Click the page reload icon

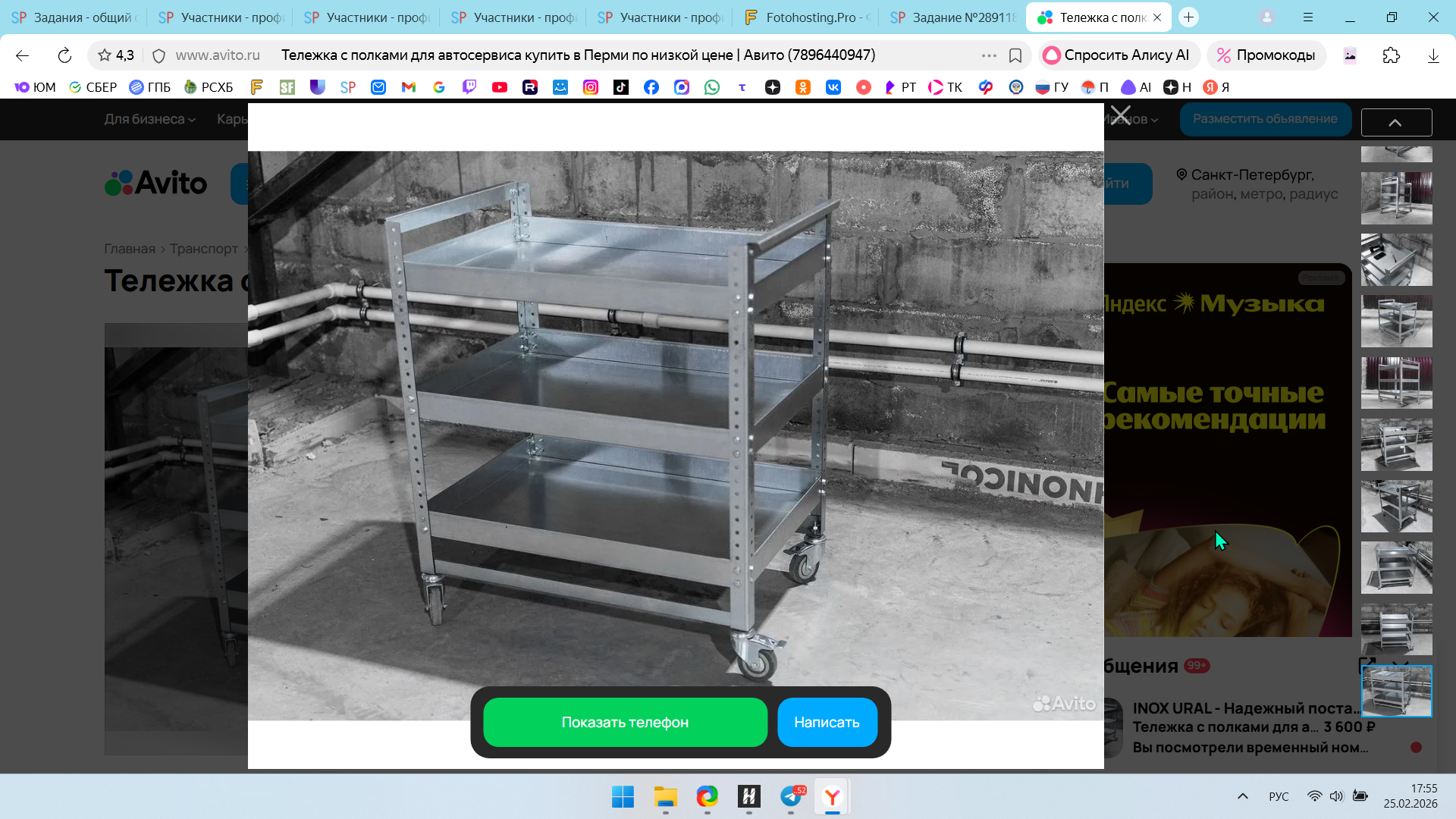click(64, 55)
